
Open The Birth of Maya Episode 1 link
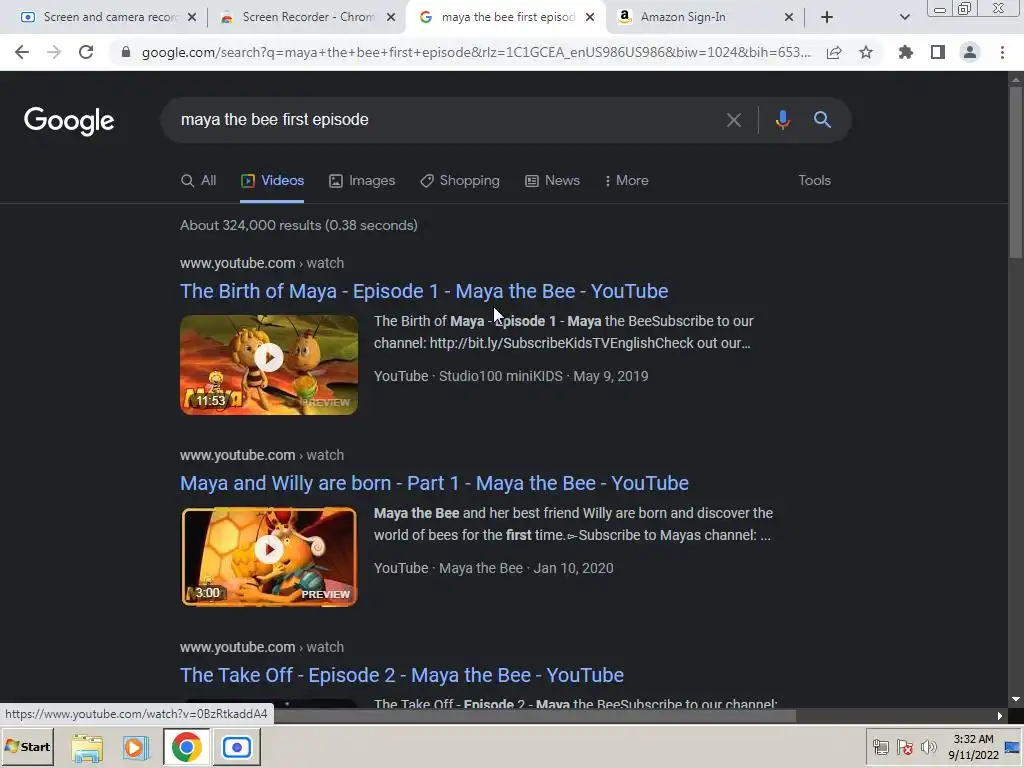[x=424, y=291]
